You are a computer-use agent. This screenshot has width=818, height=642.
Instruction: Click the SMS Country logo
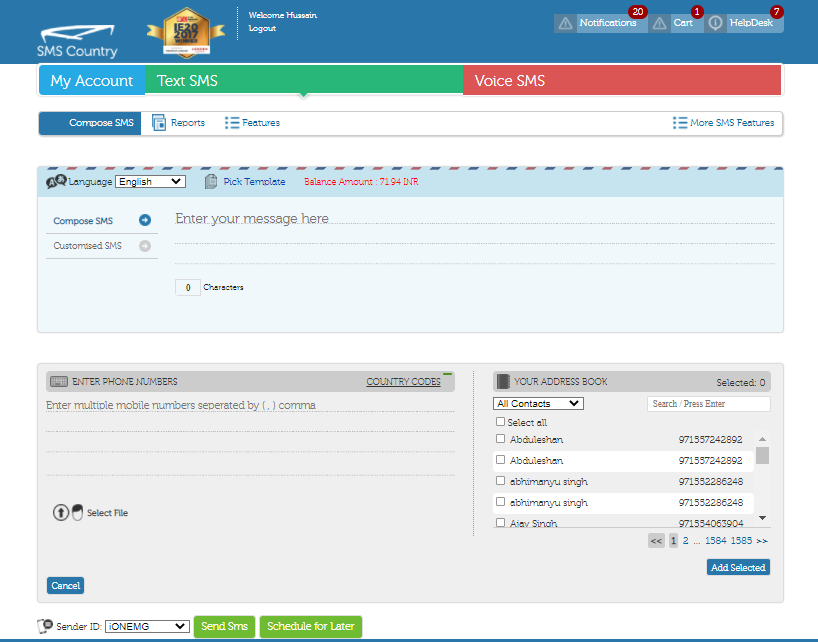[x=77, y=40]
